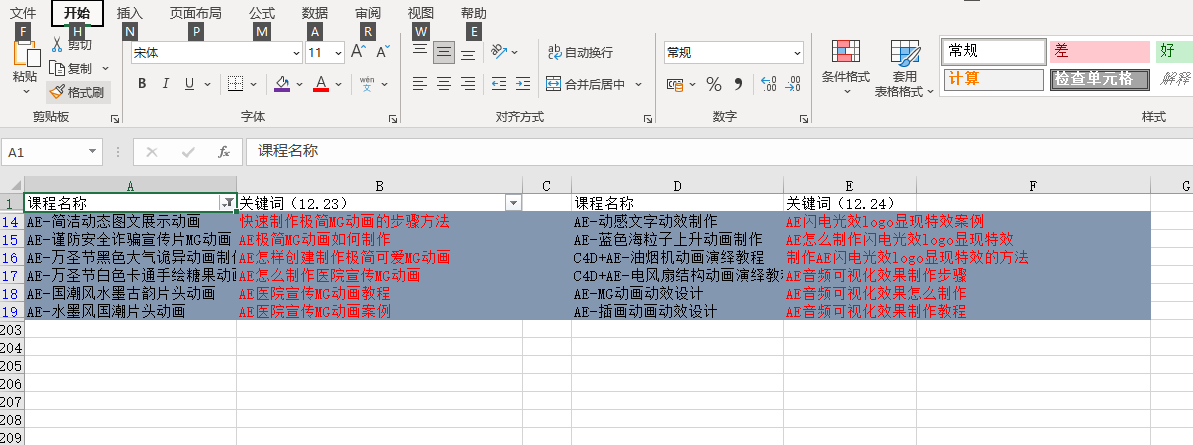Click the formula bar cancel X icon
1193x445 pixels.
[151, 152]
